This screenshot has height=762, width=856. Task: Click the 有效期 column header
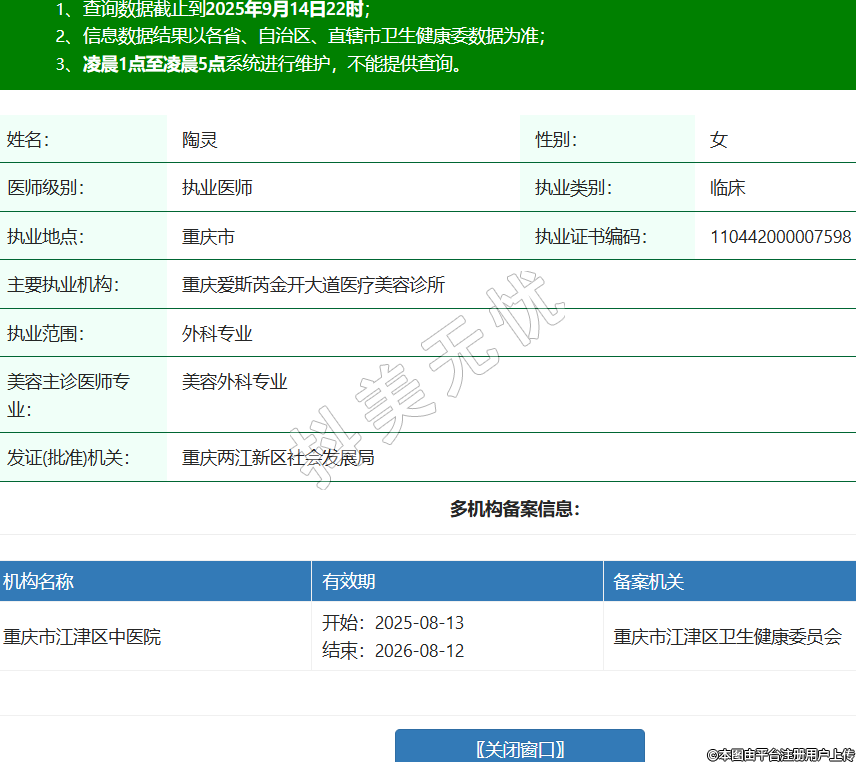coord(348,582)
